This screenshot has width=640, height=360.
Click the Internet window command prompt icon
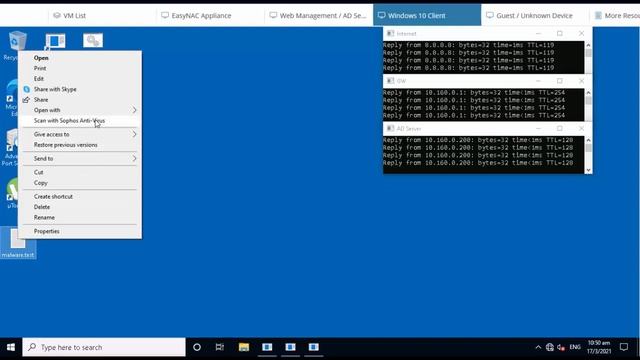390,33
